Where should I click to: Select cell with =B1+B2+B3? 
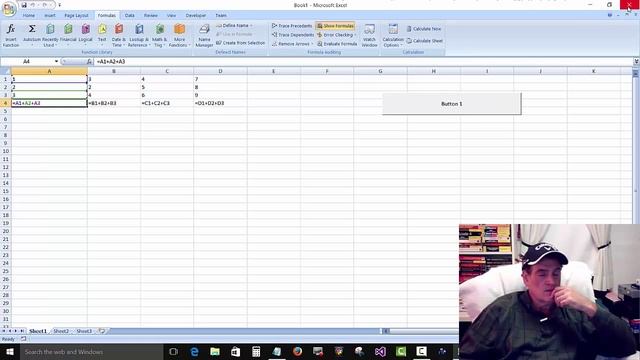(114, 103)
